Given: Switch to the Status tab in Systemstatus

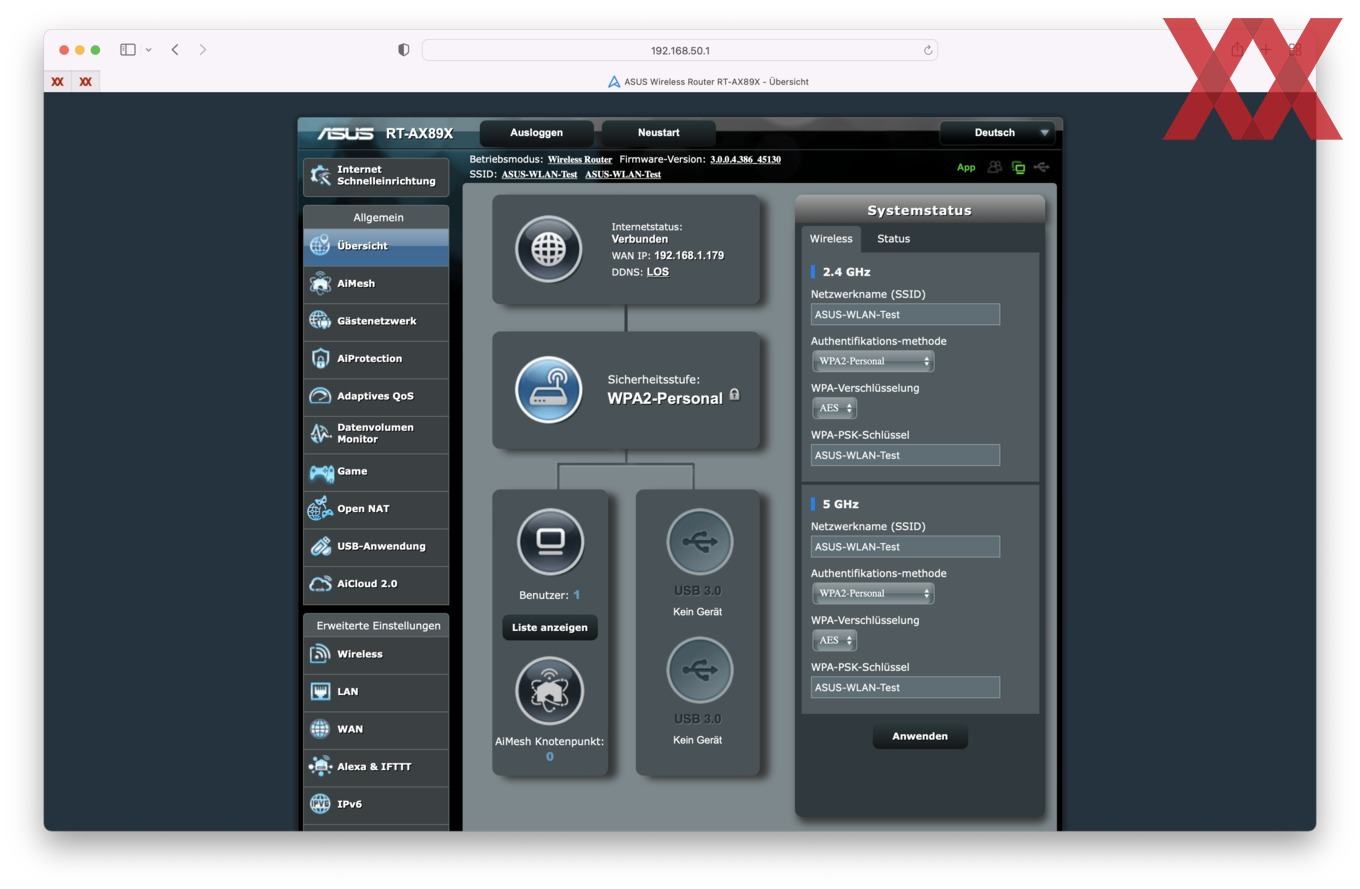Looking at the screenshot, I should tap(893, 239).
